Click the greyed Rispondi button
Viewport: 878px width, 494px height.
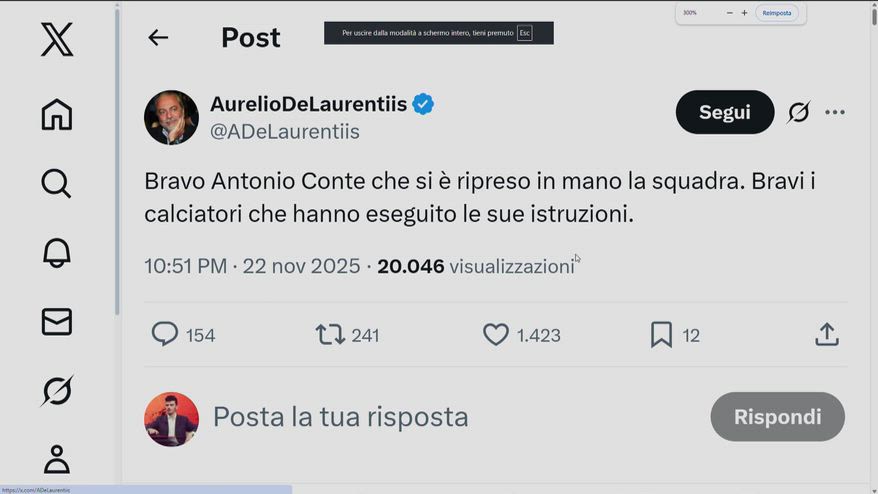pos(777,417)
